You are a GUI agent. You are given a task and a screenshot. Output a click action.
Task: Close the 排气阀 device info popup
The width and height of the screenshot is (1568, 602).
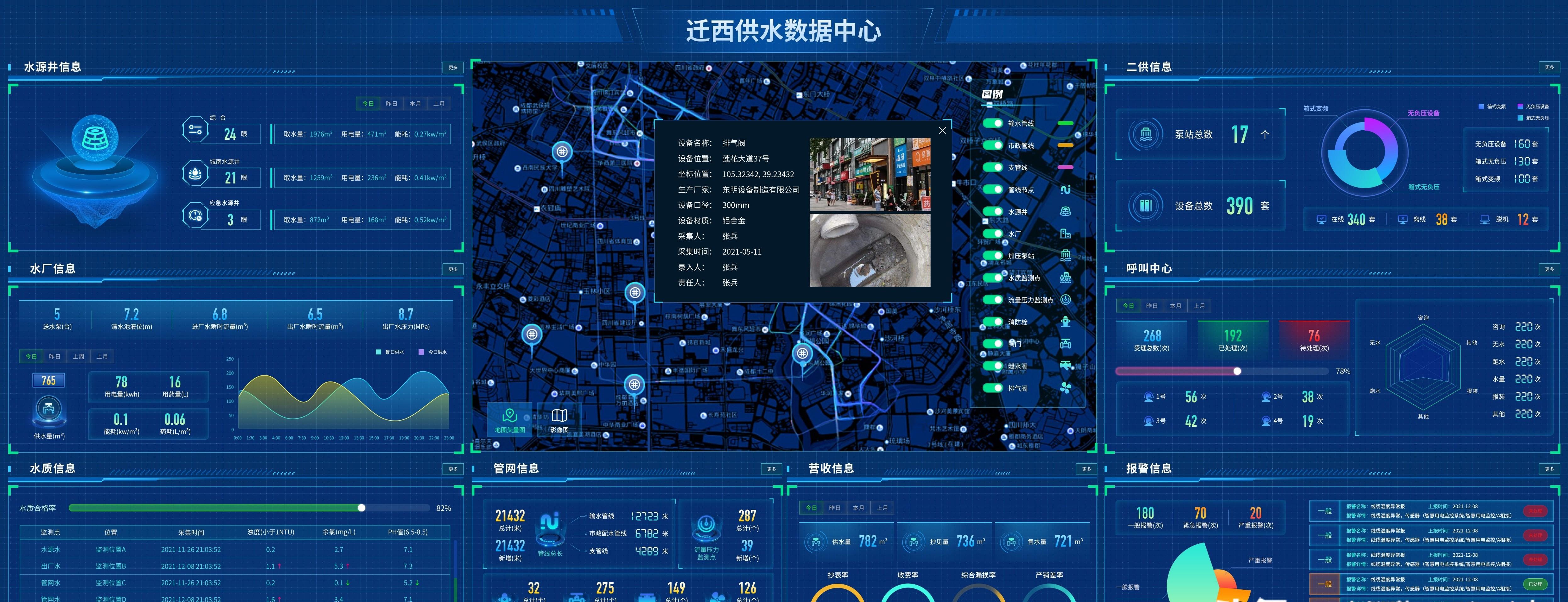942,130
